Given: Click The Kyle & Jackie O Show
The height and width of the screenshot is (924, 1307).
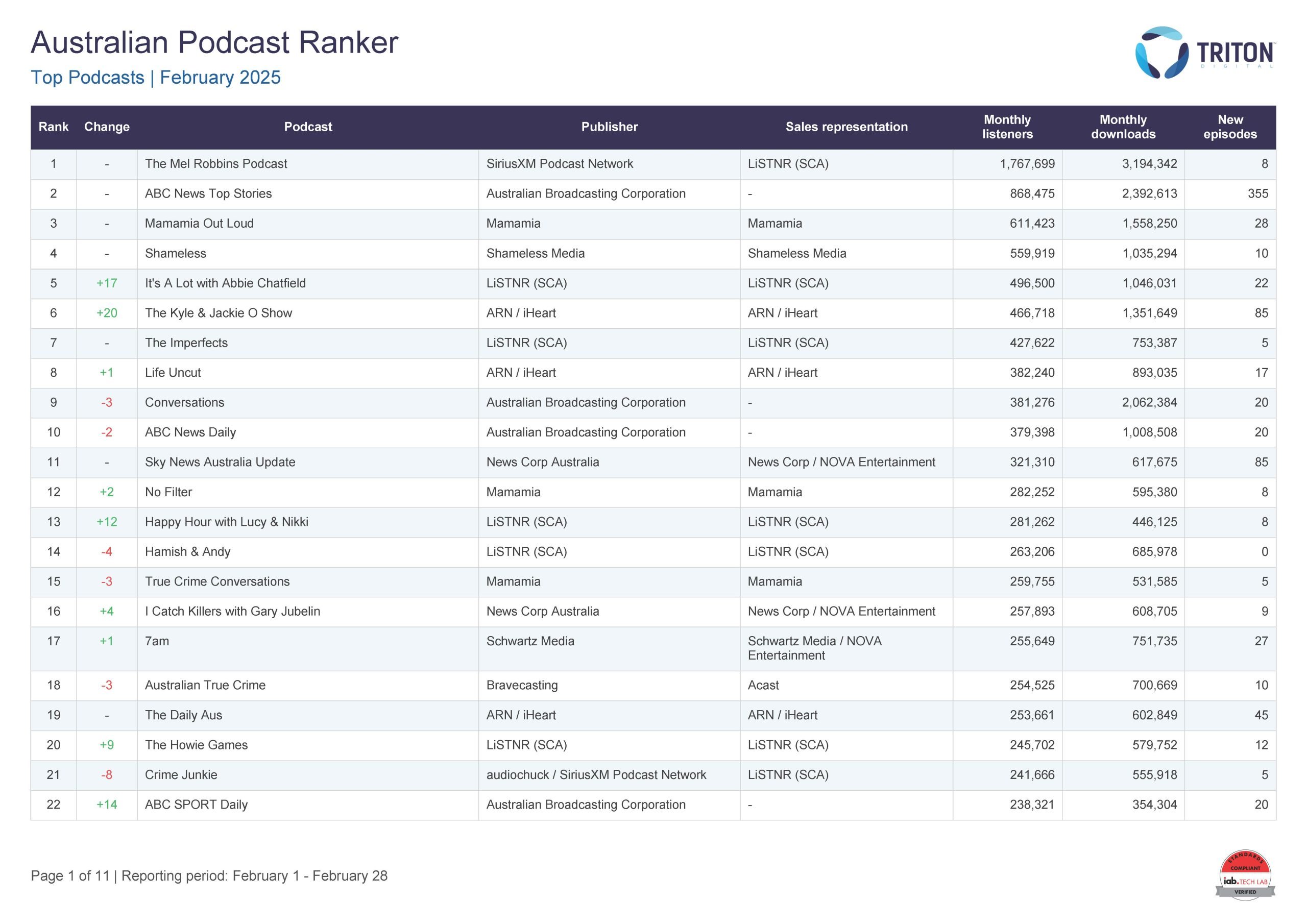Looking at the screenshot, I should tap(219, 313).
